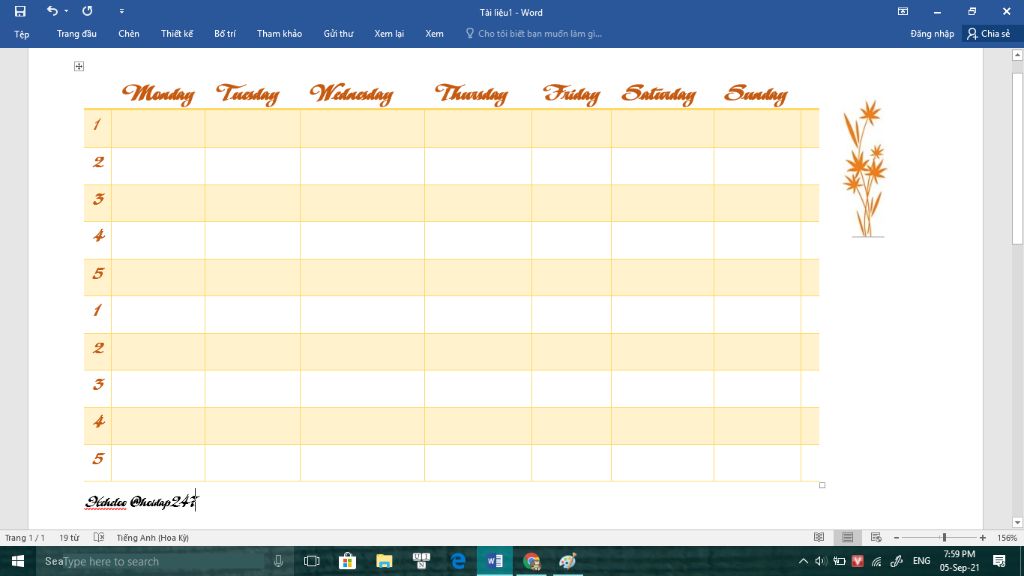
Task: Open the Wi-Fi network tray icon
Action: tap(876, 561)
